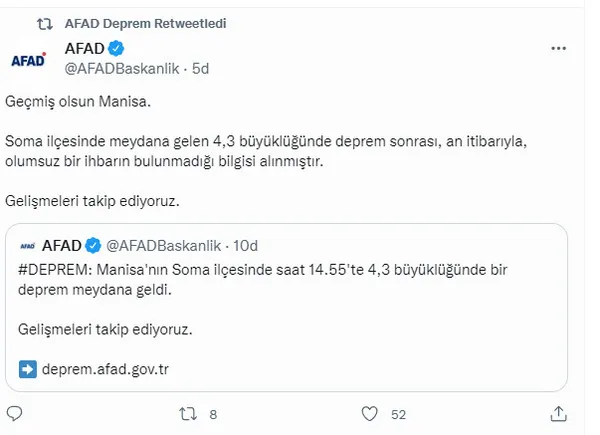600x435 pixels.
Task: Click the AFAD profile avatar logo
Action: click(x=28, y=59)
